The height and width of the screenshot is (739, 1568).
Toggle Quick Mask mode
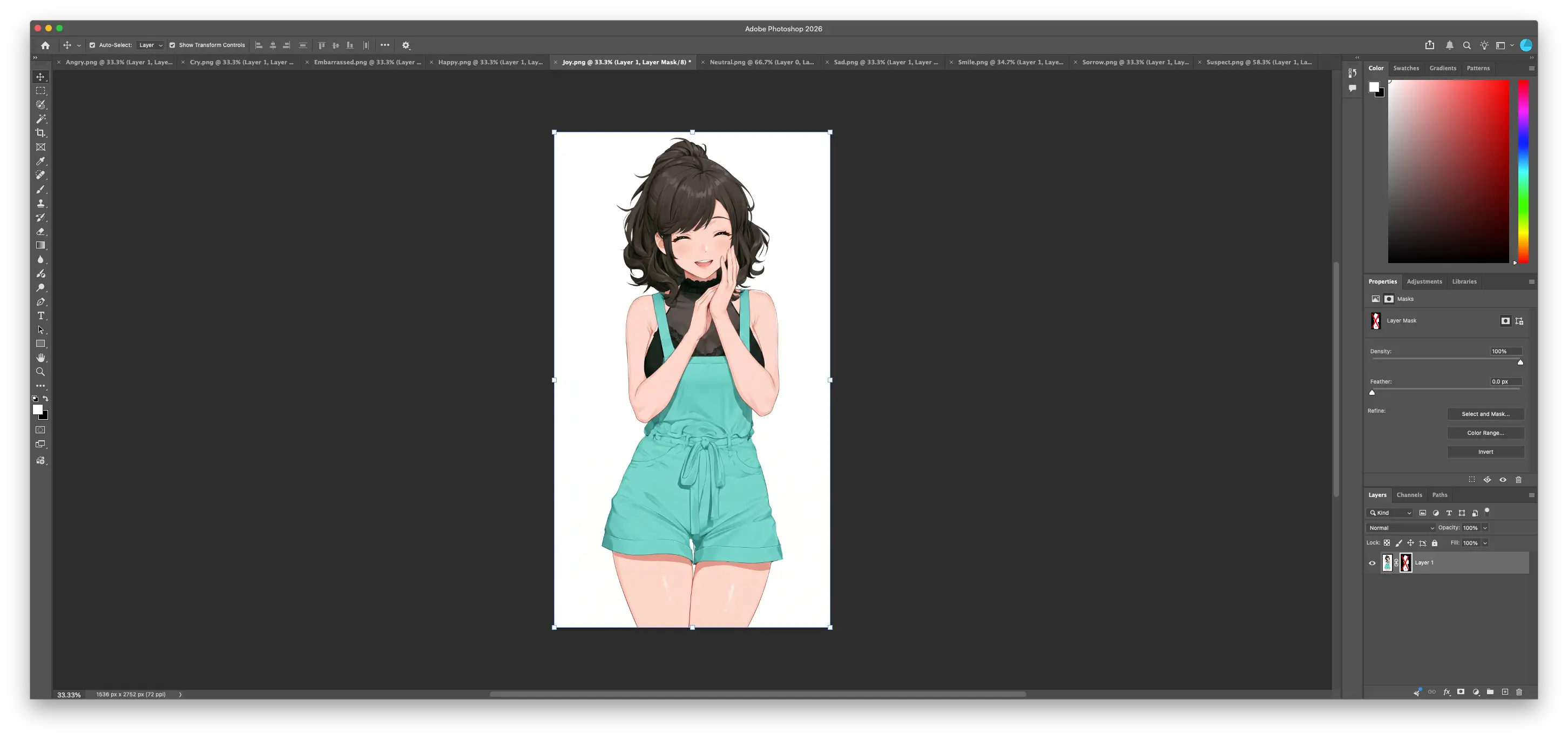tap(40, 429)
